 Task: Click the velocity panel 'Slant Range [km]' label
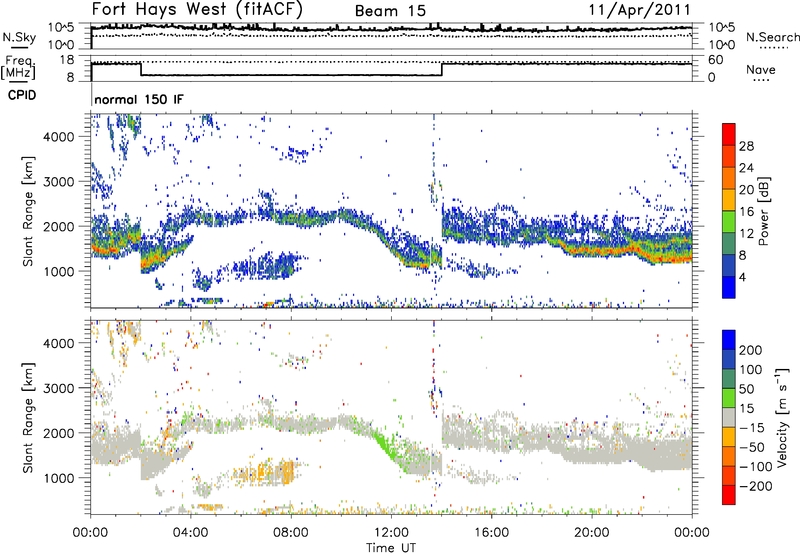[28, 418]
